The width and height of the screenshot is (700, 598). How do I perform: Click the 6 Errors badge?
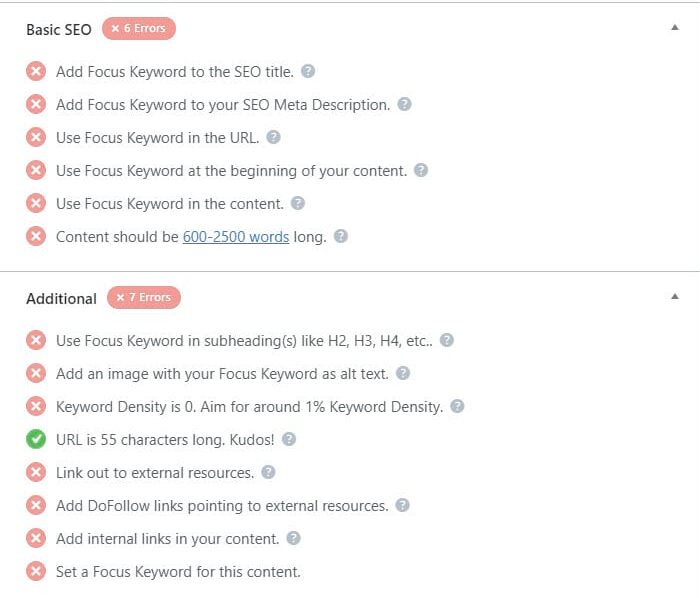coord(139,29)
